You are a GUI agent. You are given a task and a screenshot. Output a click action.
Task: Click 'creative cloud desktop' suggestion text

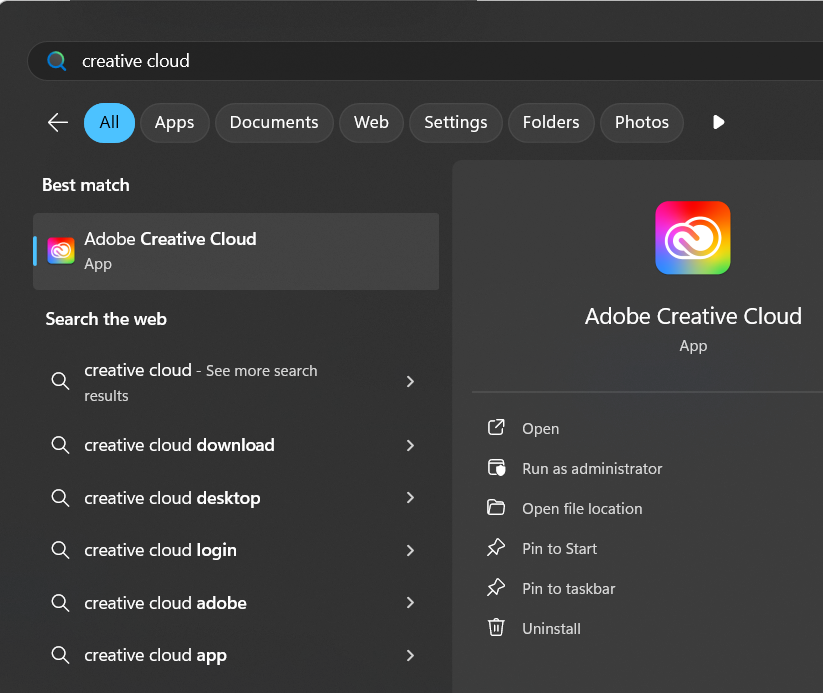172,498
